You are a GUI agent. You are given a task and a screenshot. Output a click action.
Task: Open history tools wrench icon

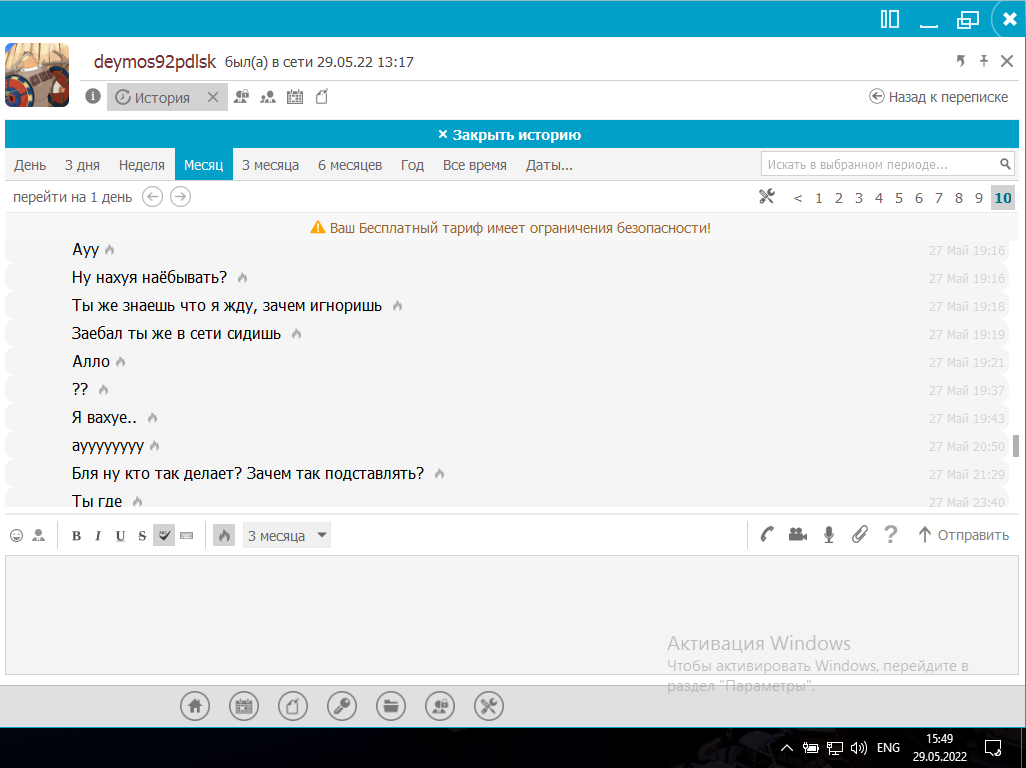(x=767, y=196)
